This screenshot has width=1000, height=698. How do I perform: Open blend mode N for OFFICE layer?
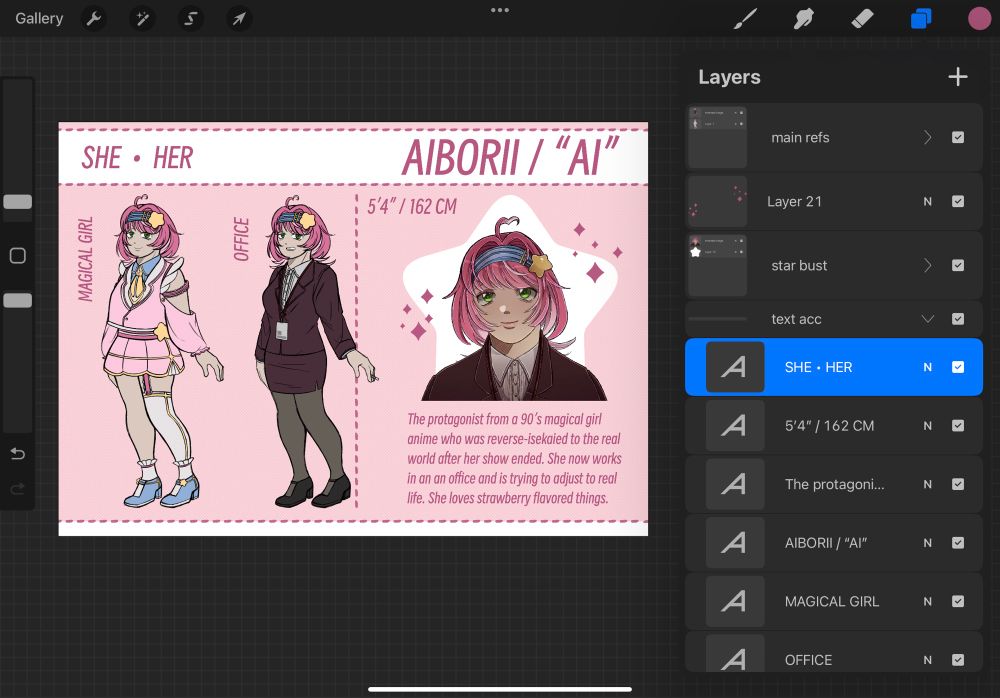[928, 660]
